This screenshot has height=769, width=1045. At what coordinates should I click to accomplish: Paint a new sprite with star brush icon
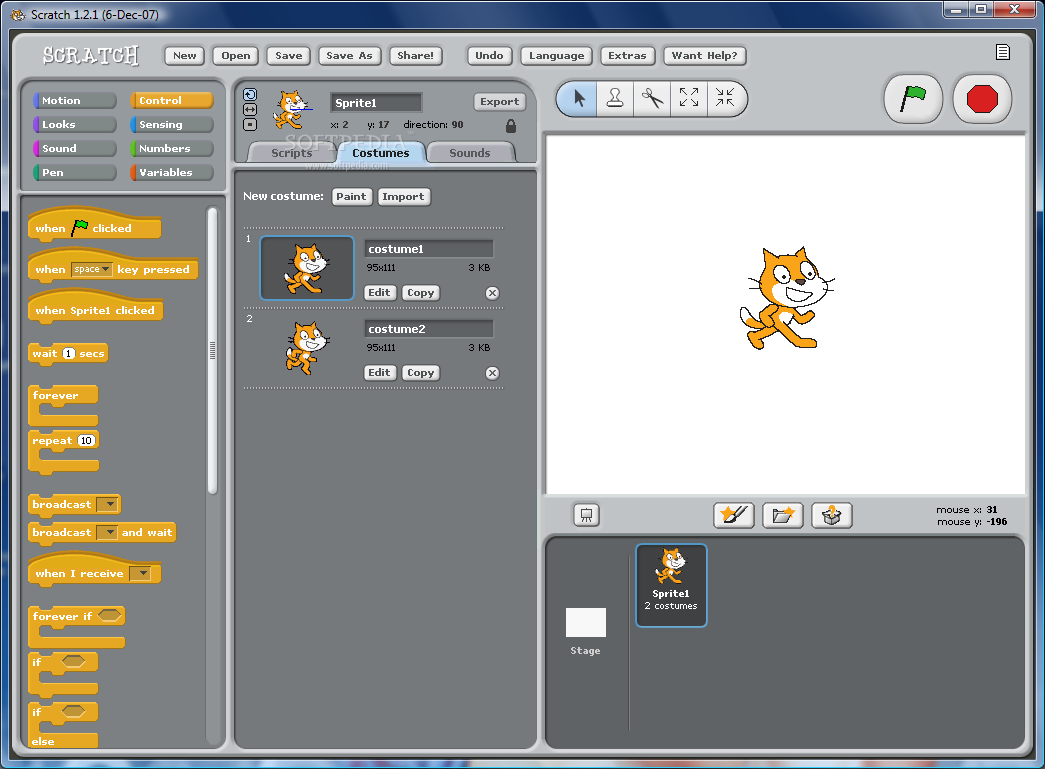coord(734,515)
